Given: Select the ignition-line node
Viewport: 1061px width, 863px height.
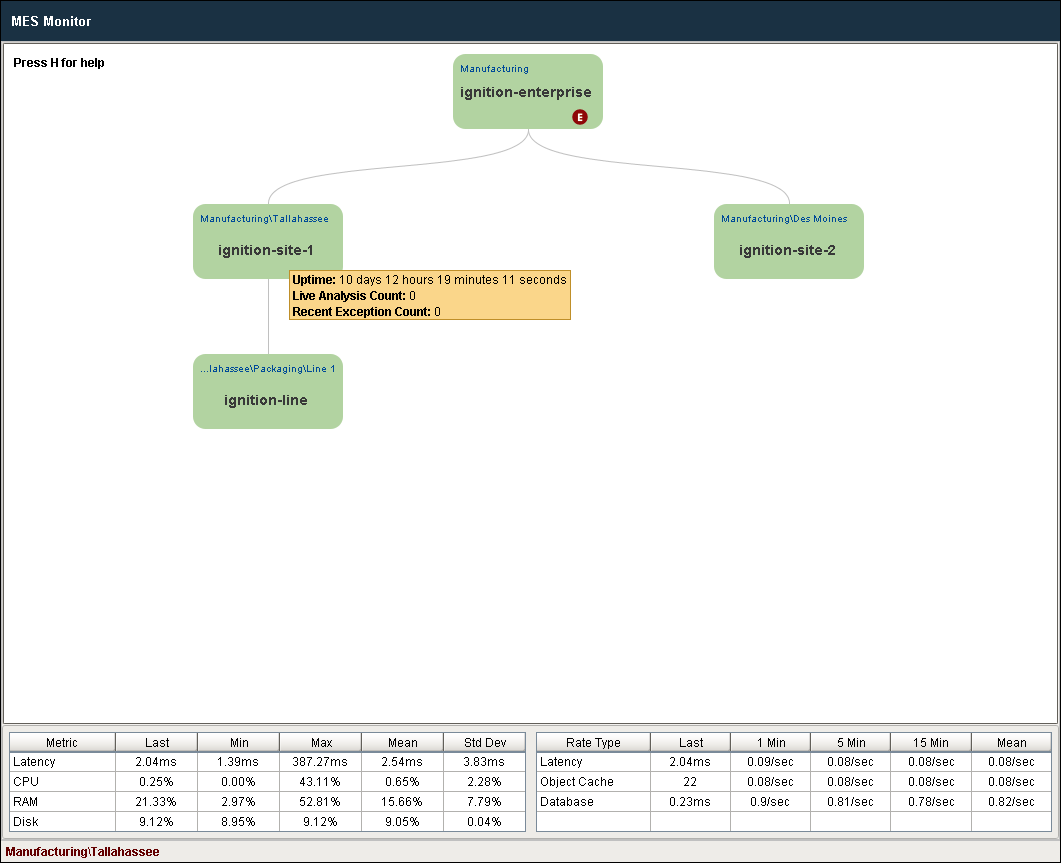Looking at the screenshot, I should 268,391.
